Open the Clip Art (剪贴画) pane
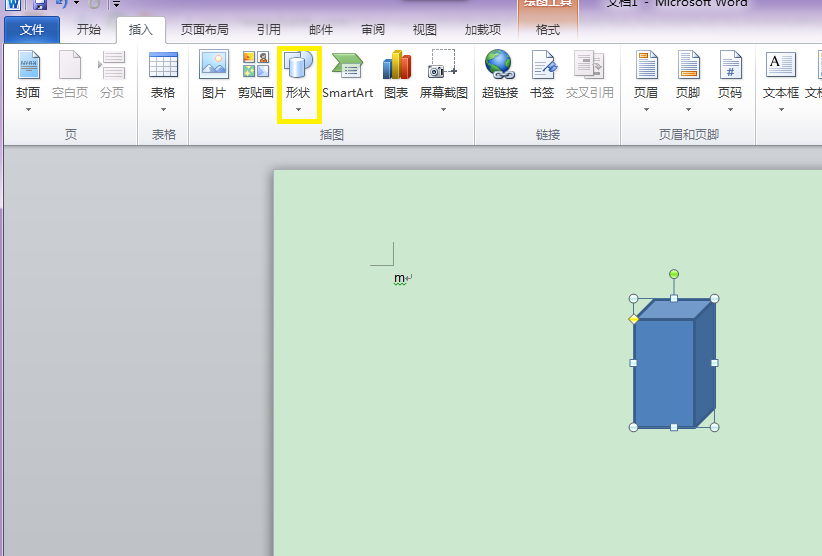Image resolution: width=822 pixels, height=556 pixels. [x=255, y=75]
